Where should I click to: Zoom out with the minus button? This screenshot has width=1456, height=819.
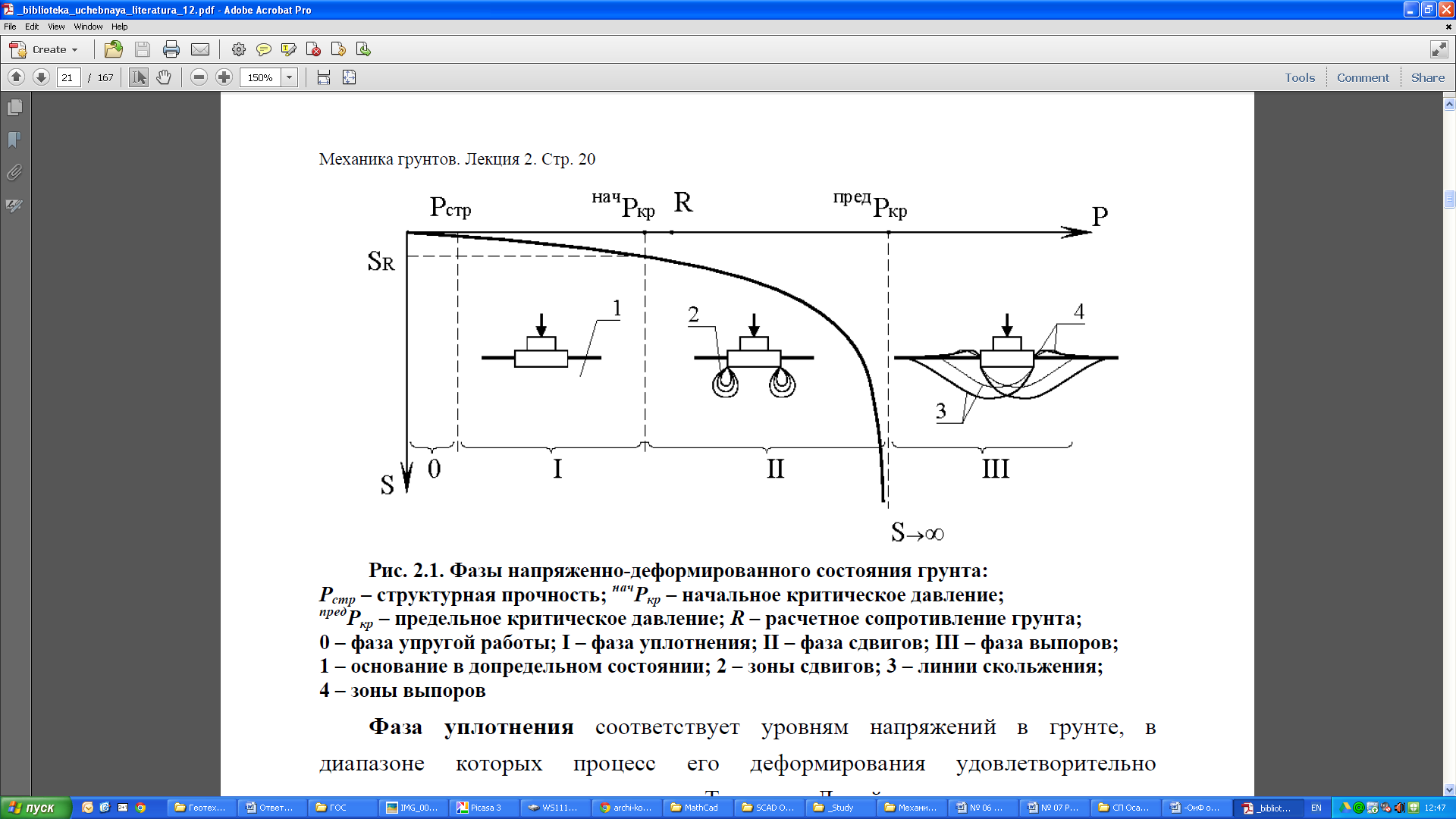pyautogui.click(x=199, y=77)
